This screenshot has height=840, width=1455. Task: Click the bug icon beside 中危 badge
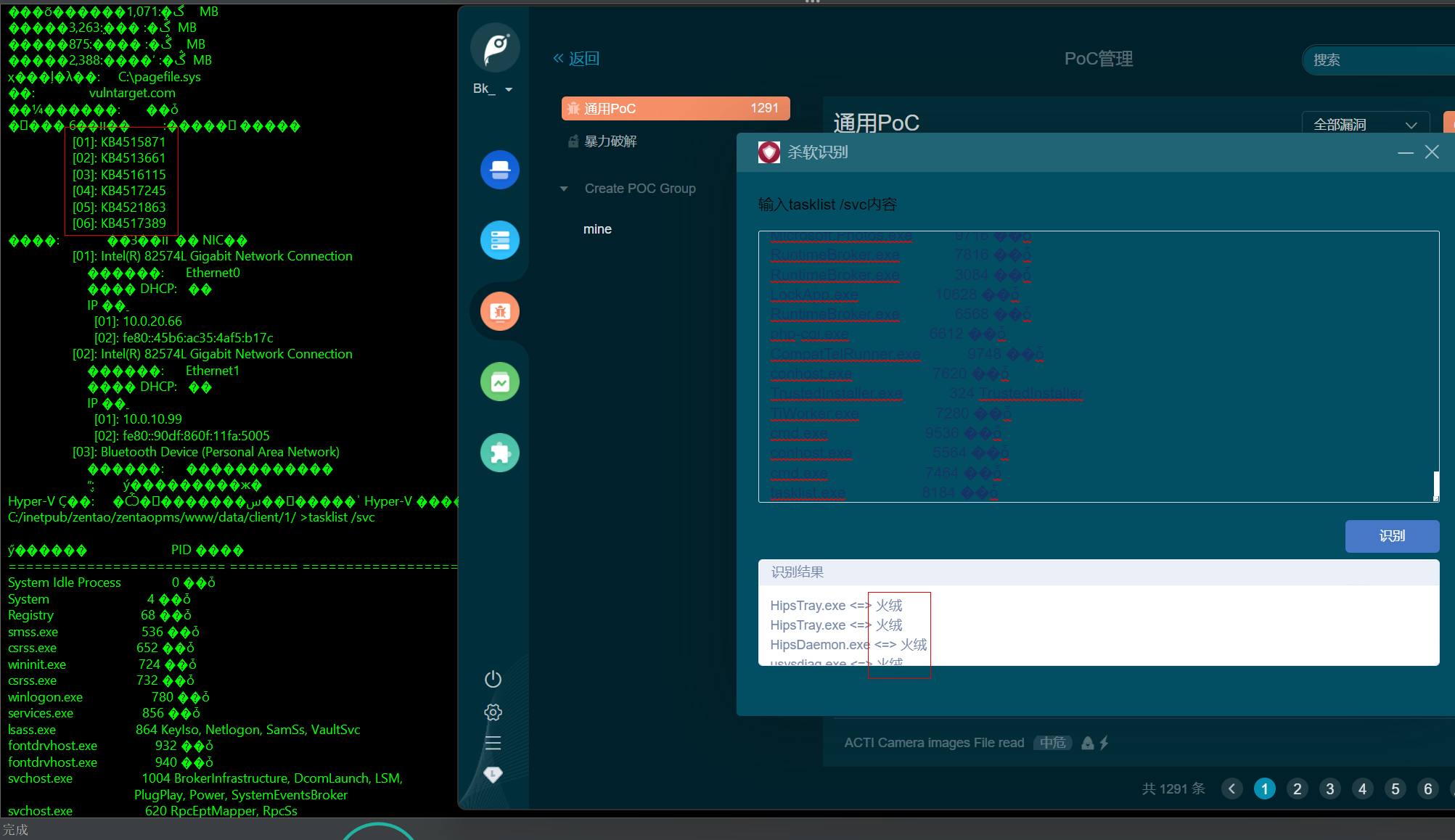[x=1087, y=743]
